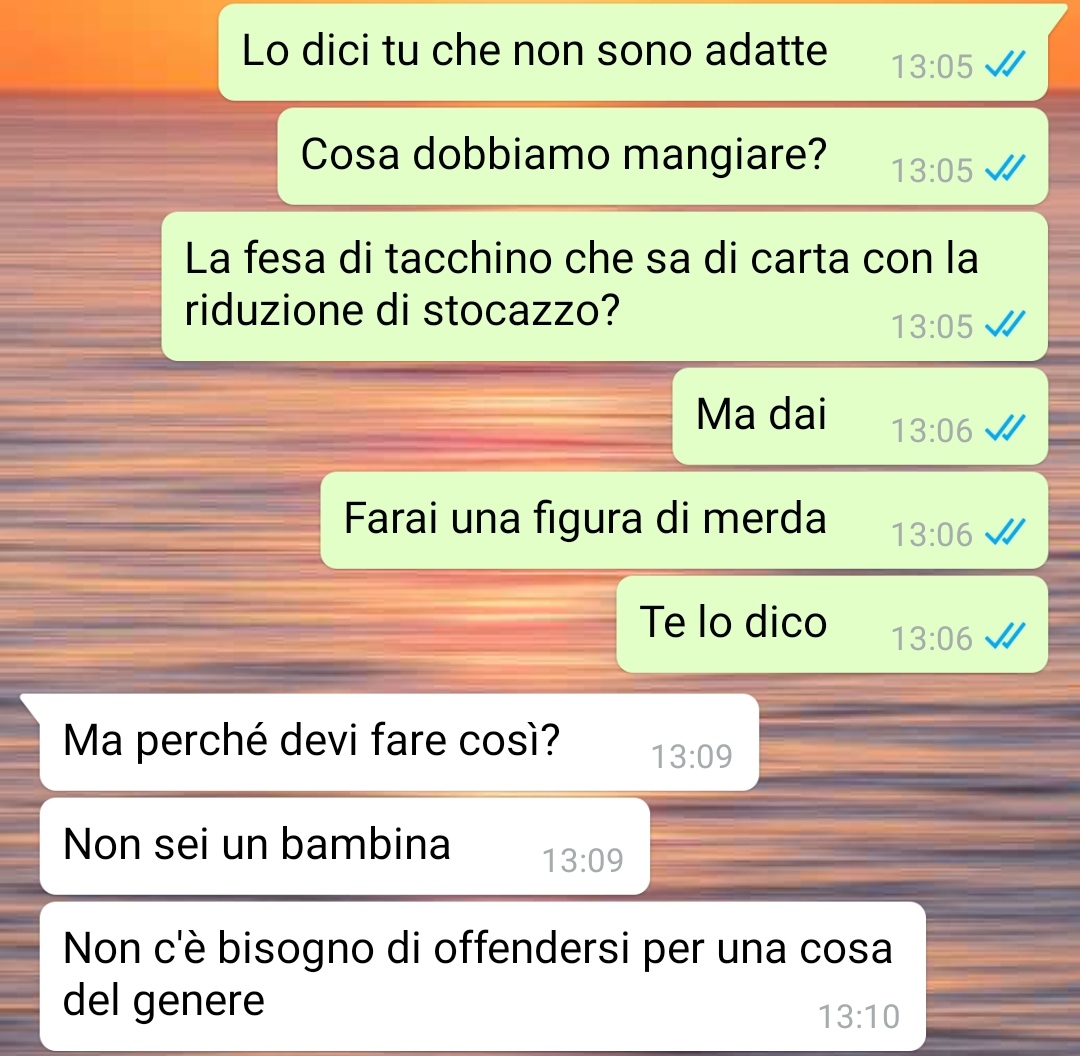Tap read checkmarks on 'fesa di tacchino' message
The height and width of the screenshot is (1056, 1080).
pos(1005,324)
